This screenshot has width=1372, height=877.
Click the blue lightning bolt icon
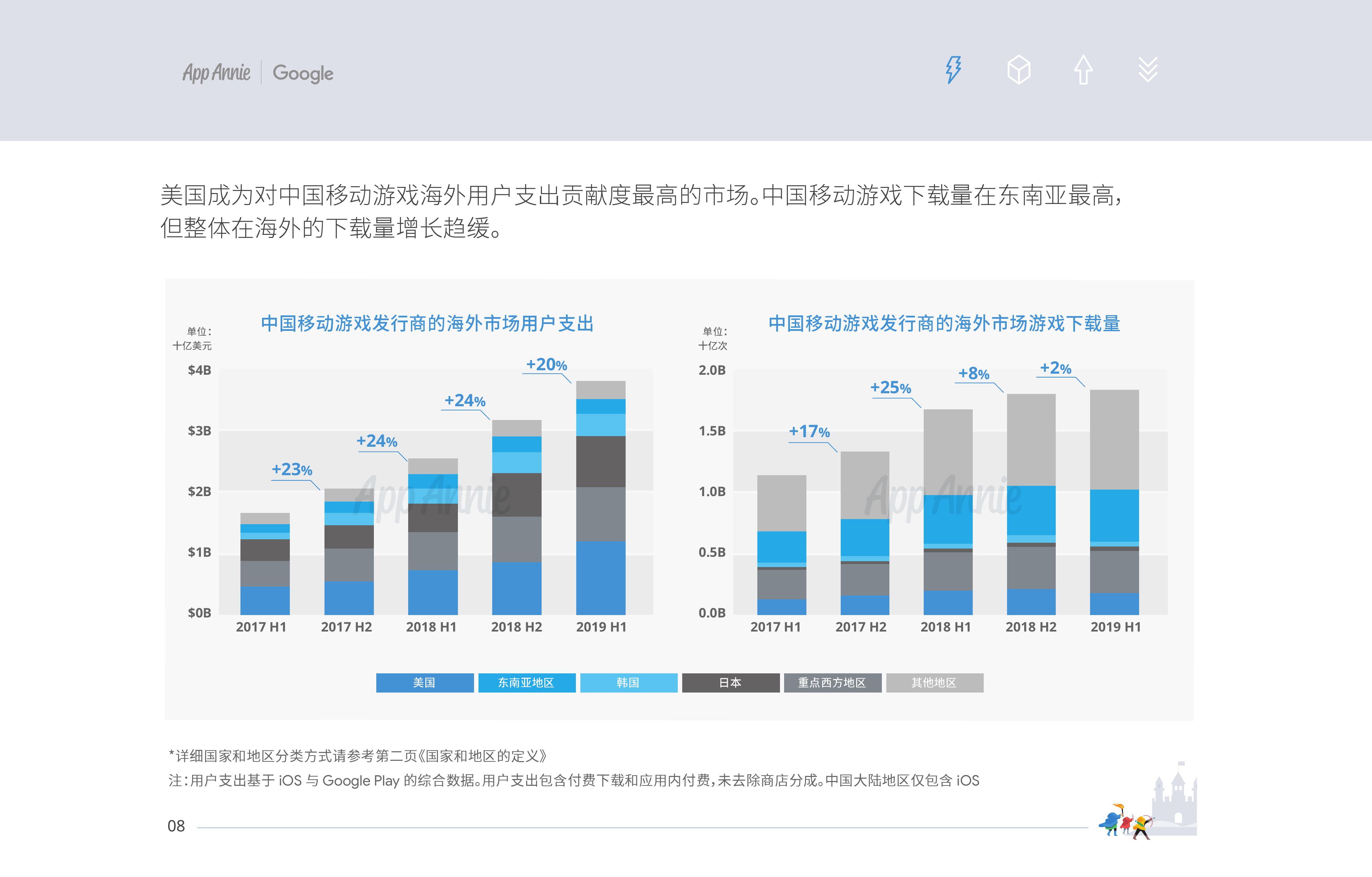coord(953,70)
